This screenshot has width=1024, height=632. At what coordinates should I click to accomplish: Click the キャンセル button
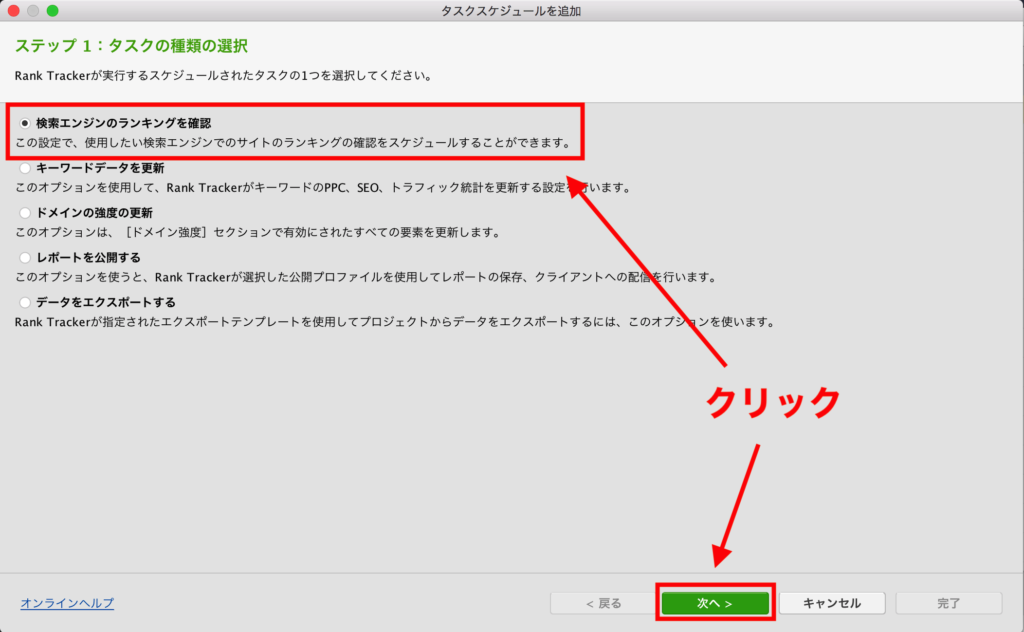[832, 603]
